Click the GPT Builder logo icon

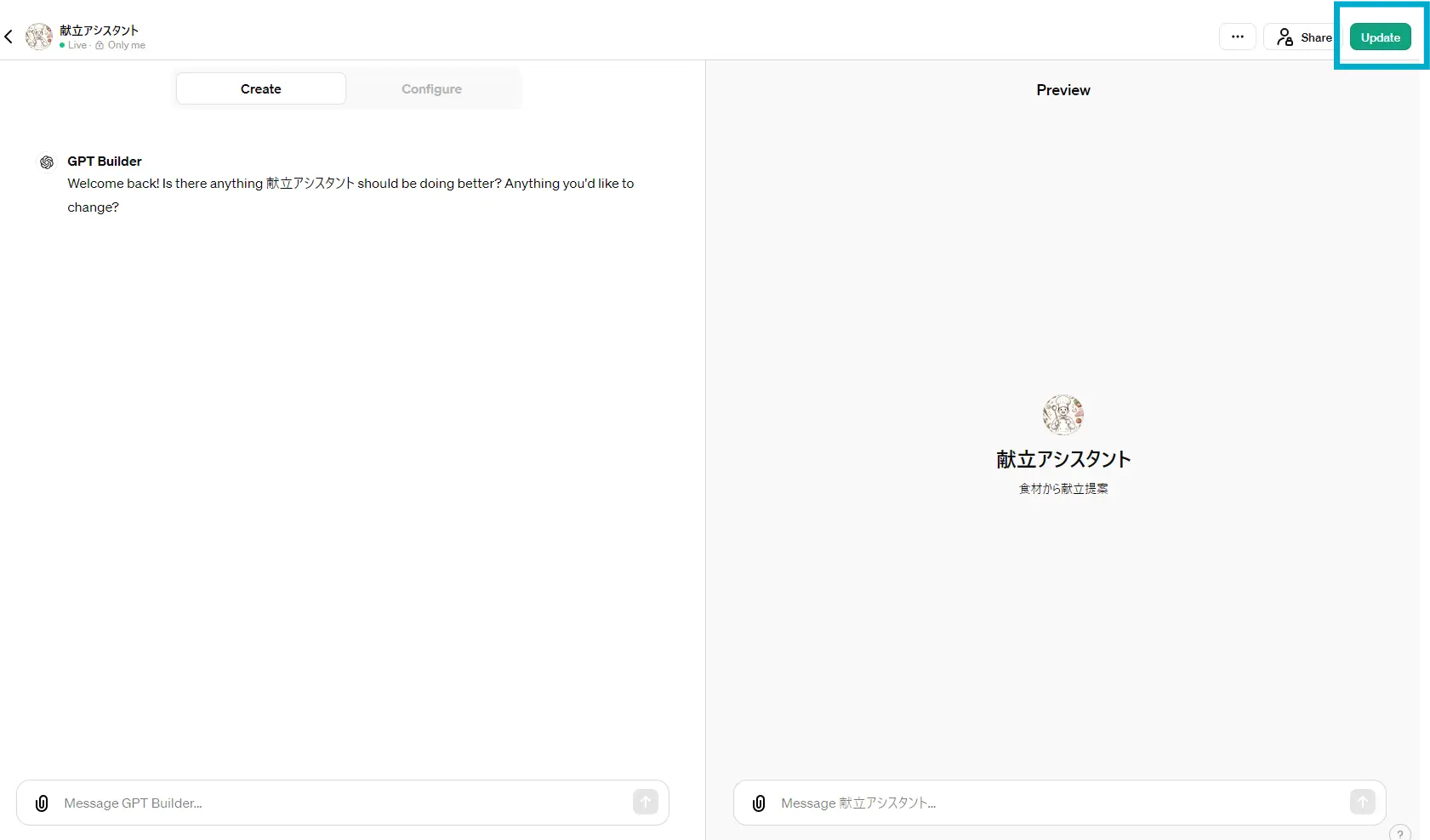(47, 162)
